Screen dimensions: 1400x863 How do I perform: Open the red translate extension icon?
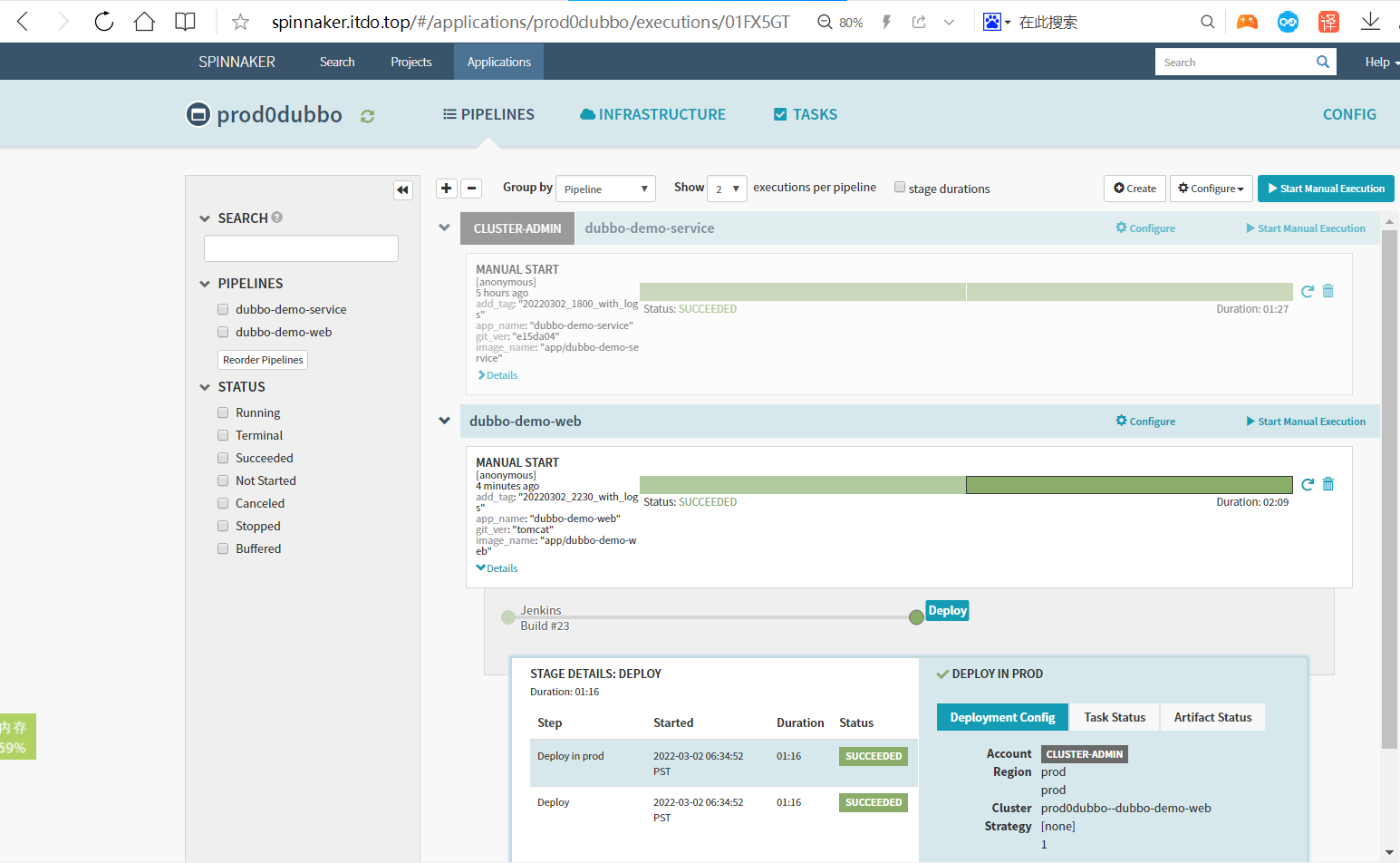pos(1328,22)
